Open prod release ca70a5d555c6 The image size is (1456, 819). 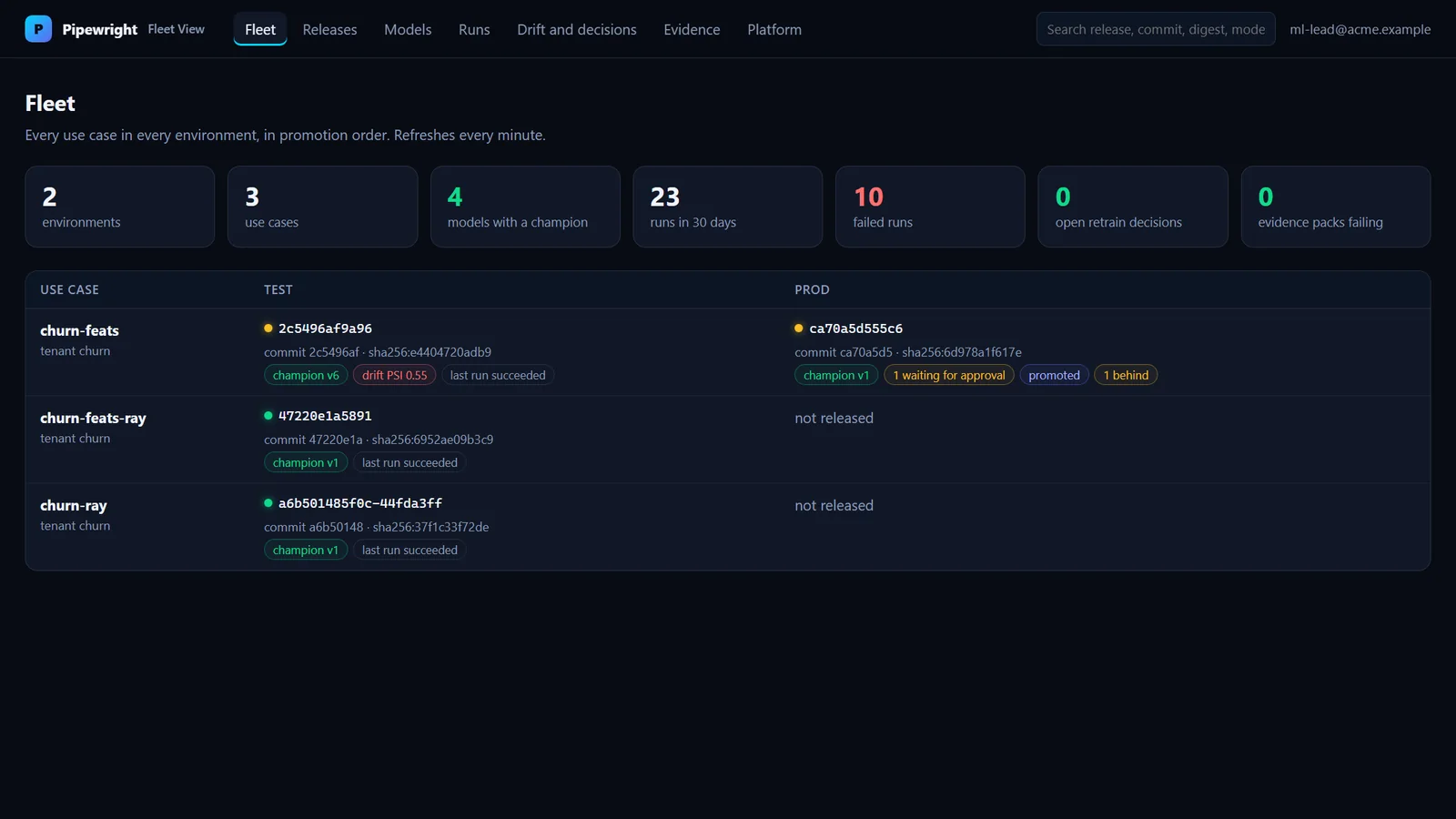pyautogui.click(x=855, y=329)
